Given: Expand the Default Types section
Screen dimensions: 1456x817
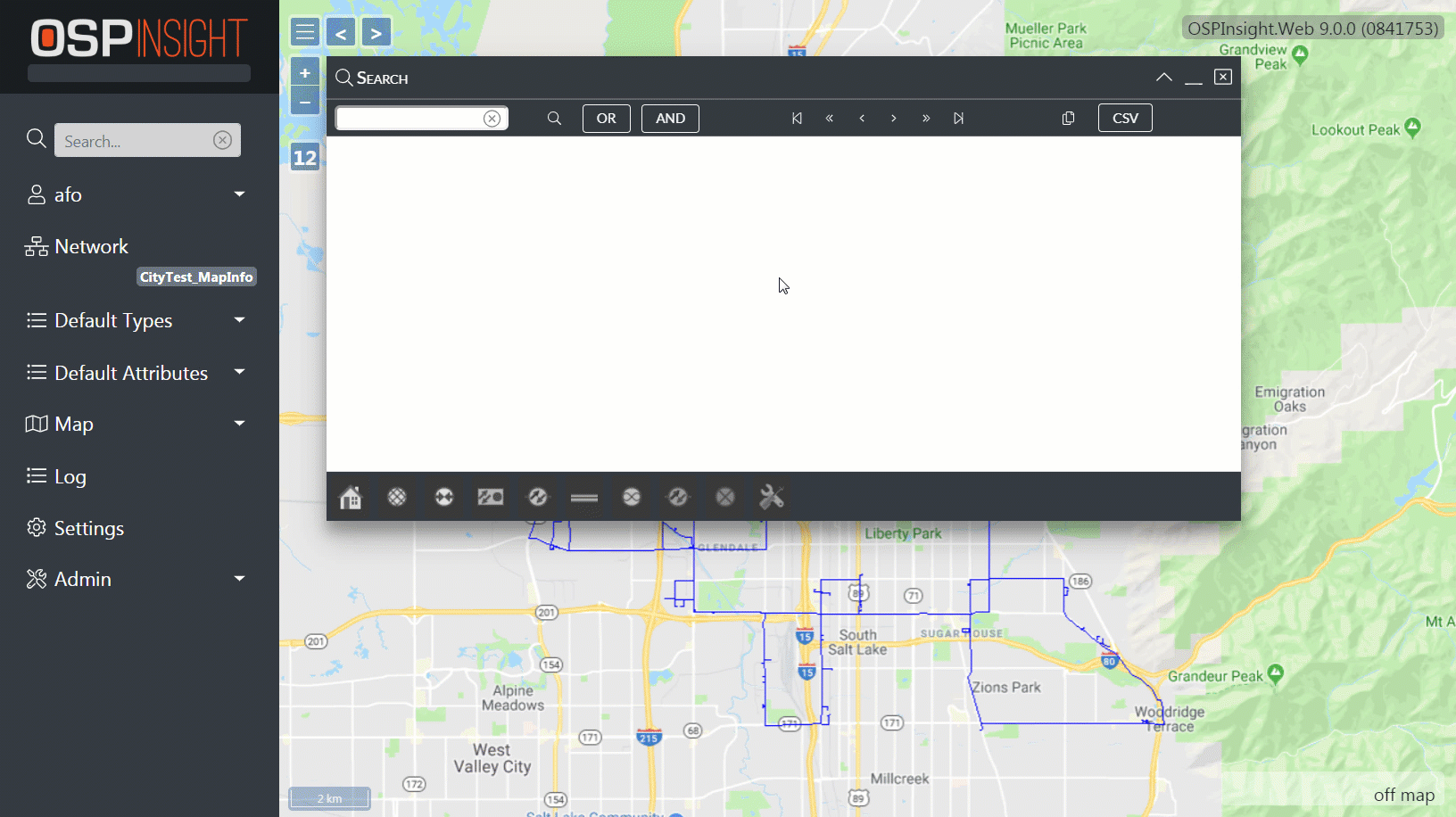Looking at the screenshot, I should click(239, 319).
